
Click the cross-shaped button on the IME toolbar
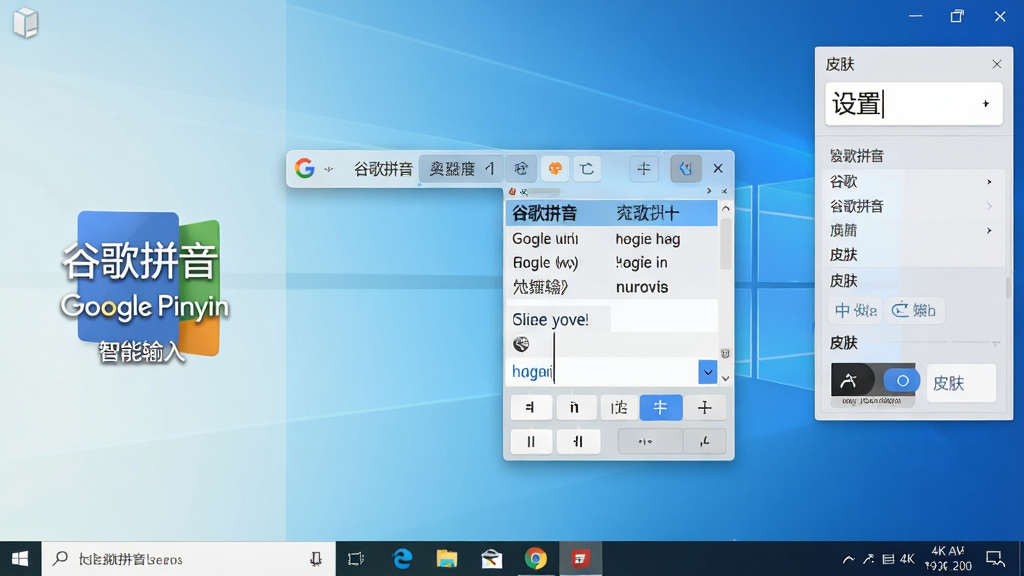644,169
